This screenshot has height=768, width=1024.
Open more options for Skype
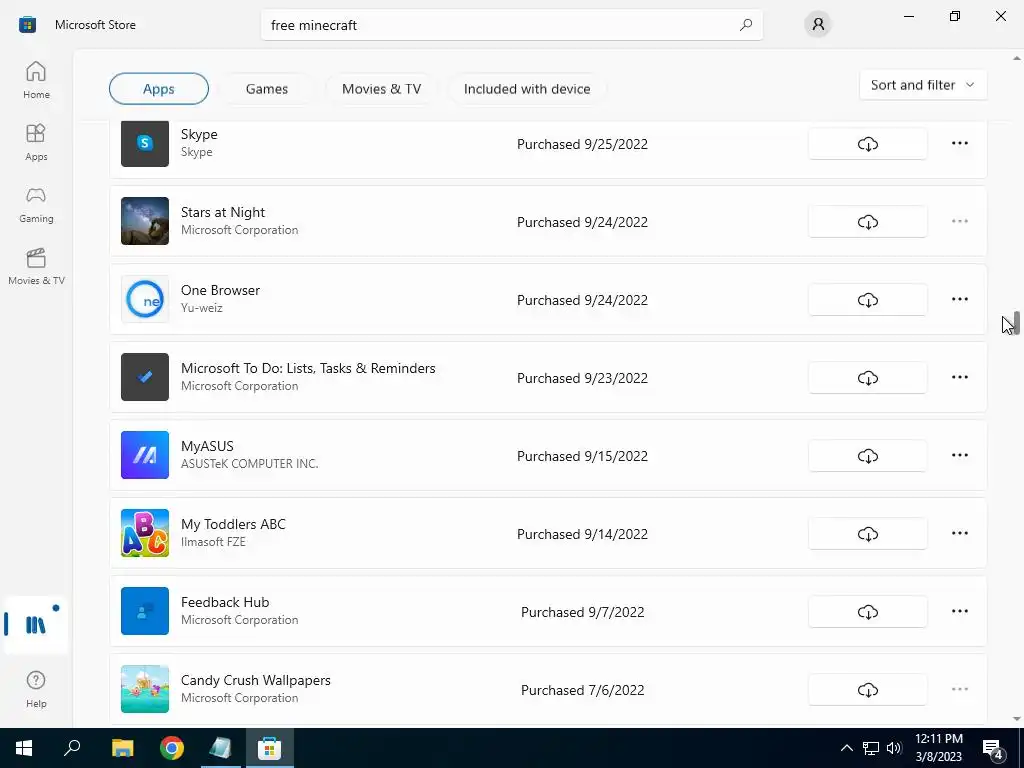tap(959, 143)
